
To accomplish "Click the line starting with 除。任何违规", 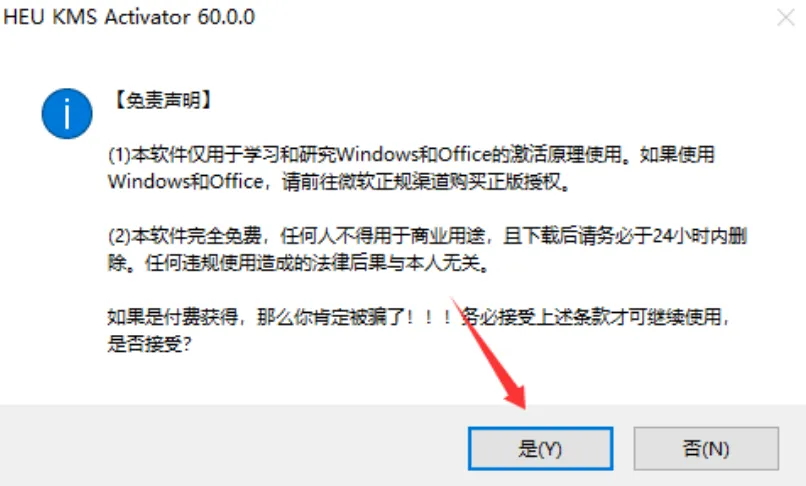I will pos(298,263).
